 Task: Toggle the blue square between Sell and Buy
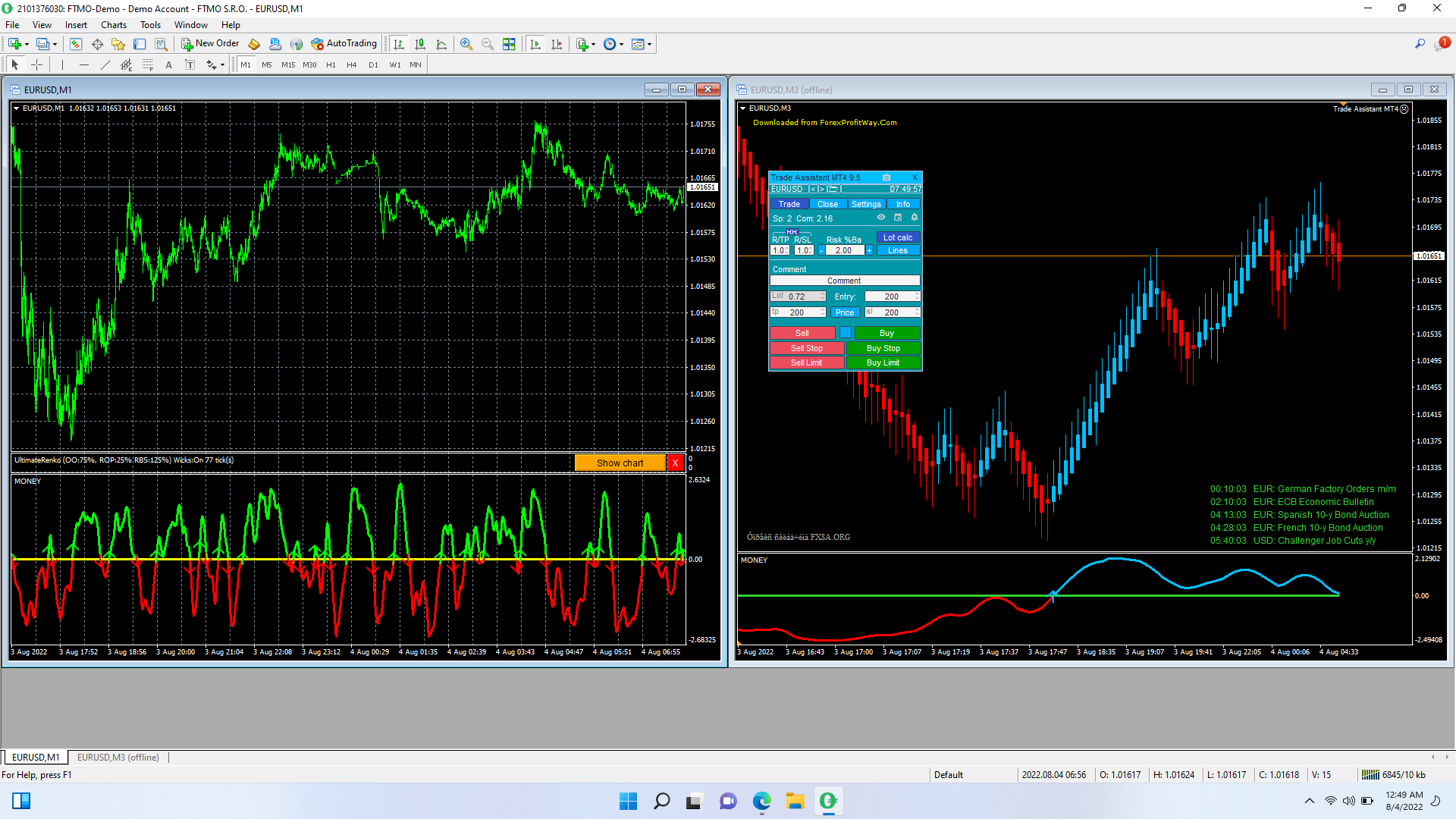845,333
